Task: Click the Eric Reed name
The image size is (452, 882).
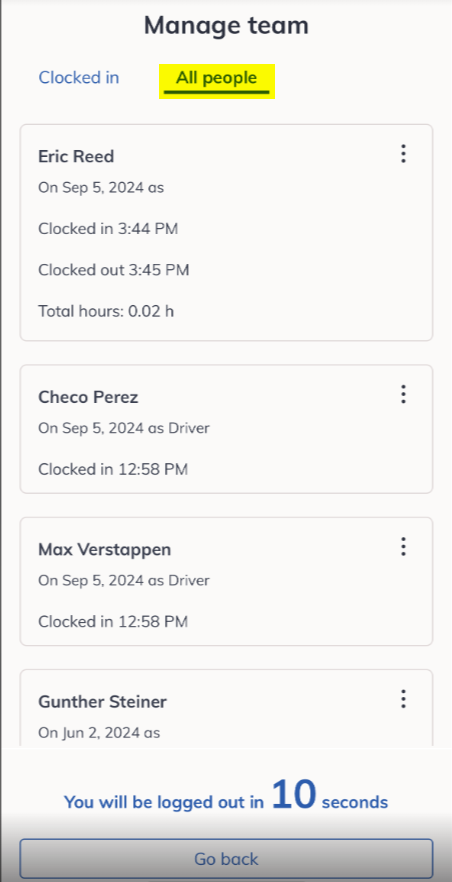Action: pyautogui.click(x=76, y=156)
